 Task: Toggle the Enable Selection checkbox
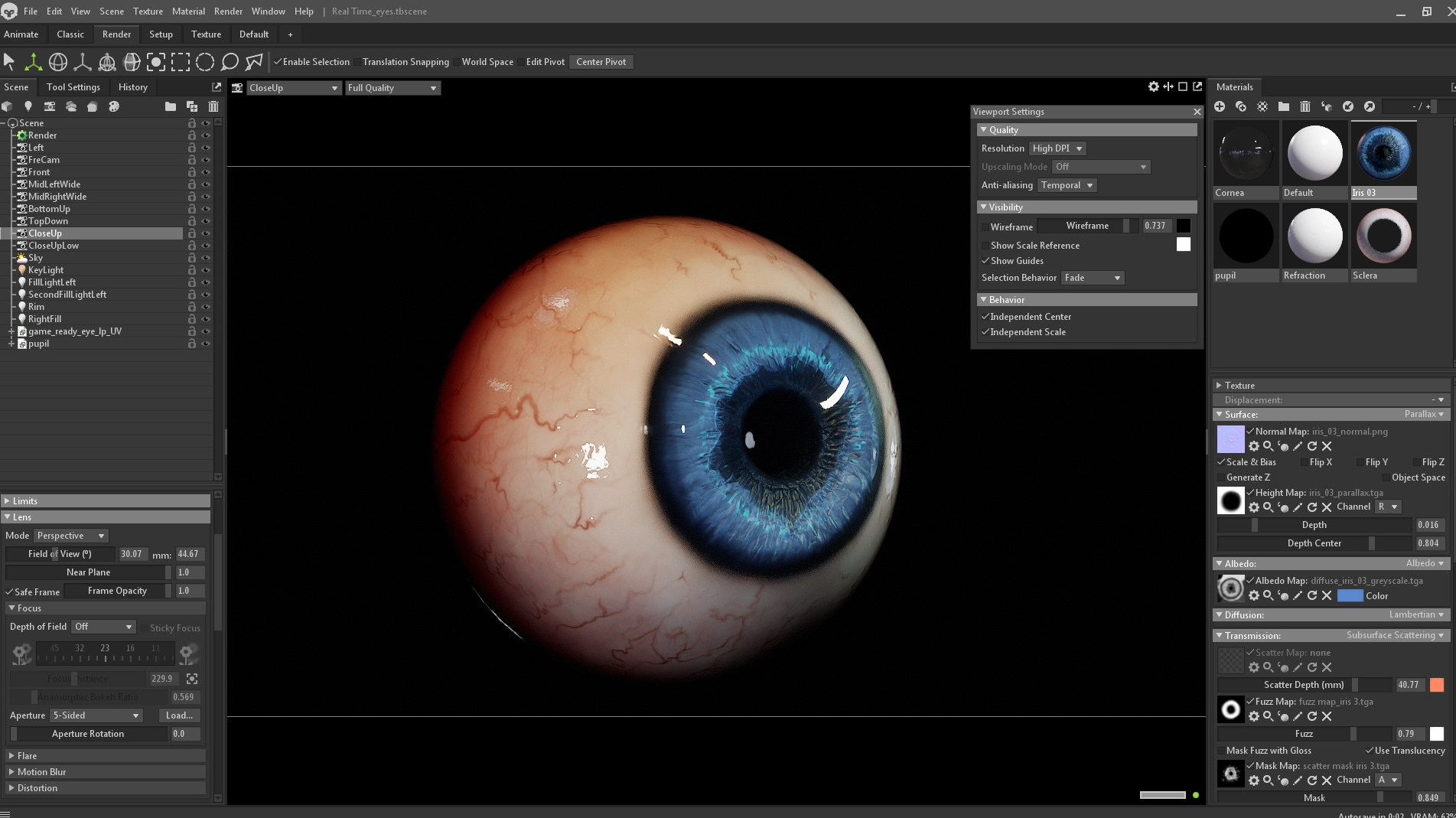[x=278, y=62]
